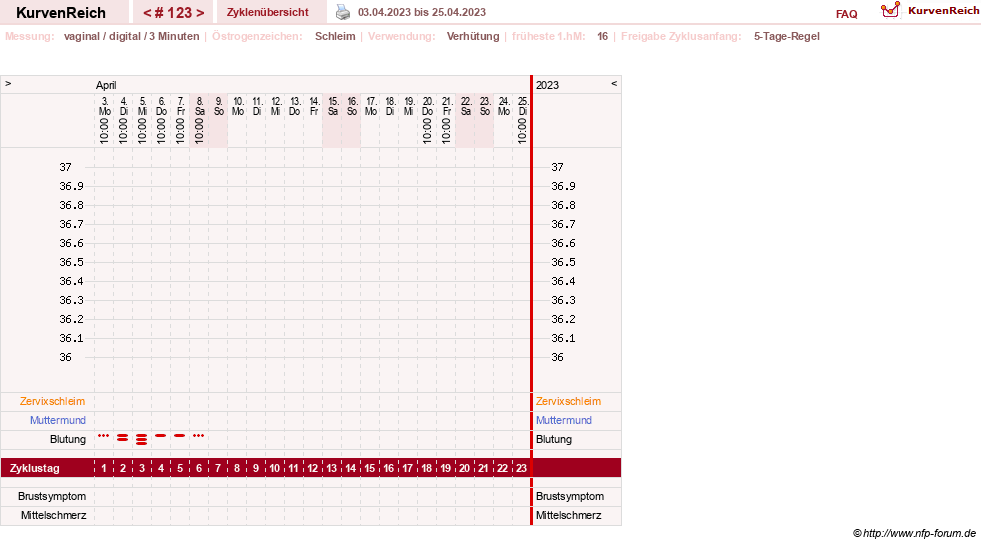Open the FAQ link
This screenshot has width=981, height=545.
pos(846,14)
